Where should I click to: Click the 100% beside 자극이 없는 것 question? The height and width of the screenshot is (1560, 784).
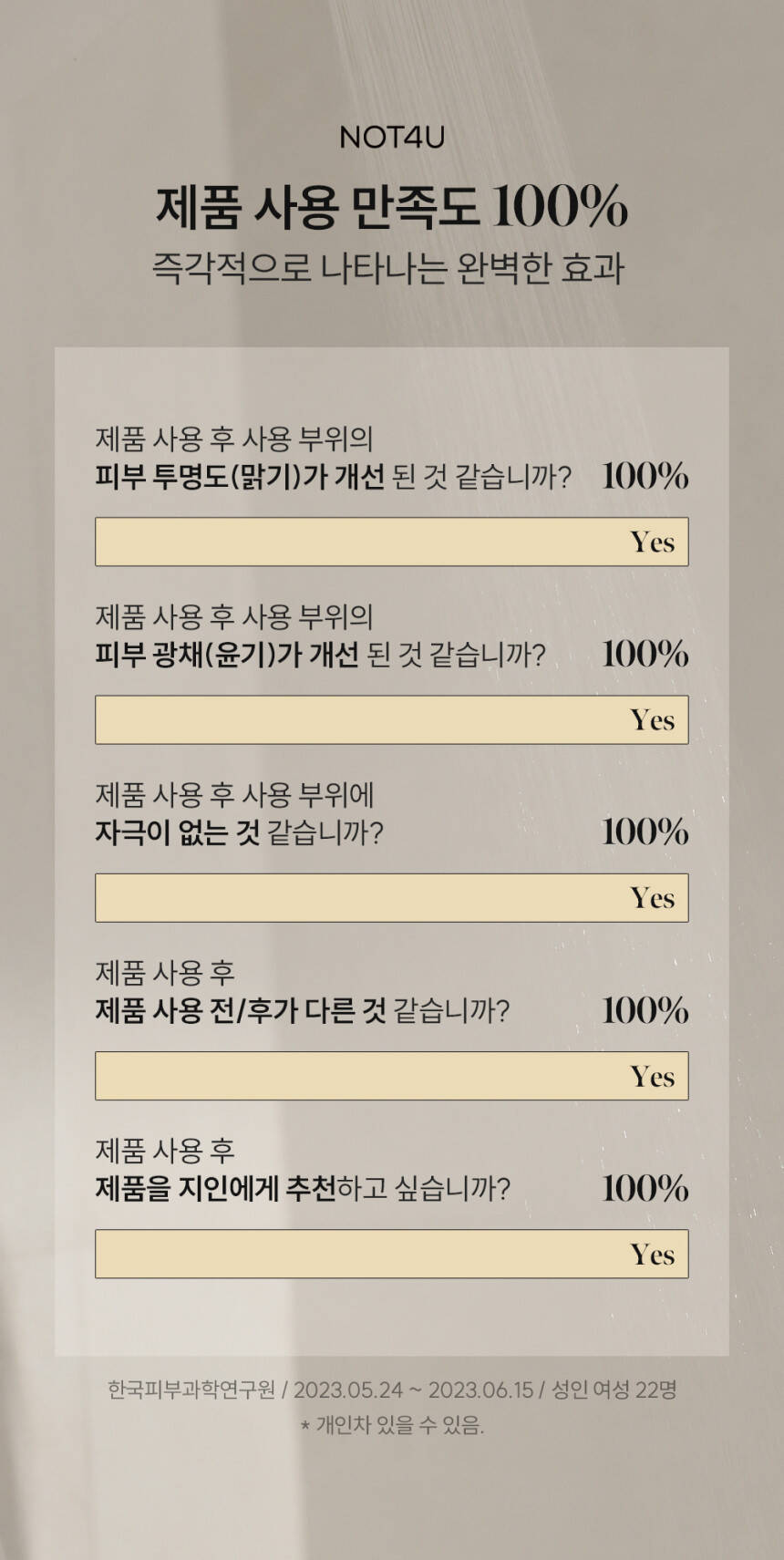(645, 832)
